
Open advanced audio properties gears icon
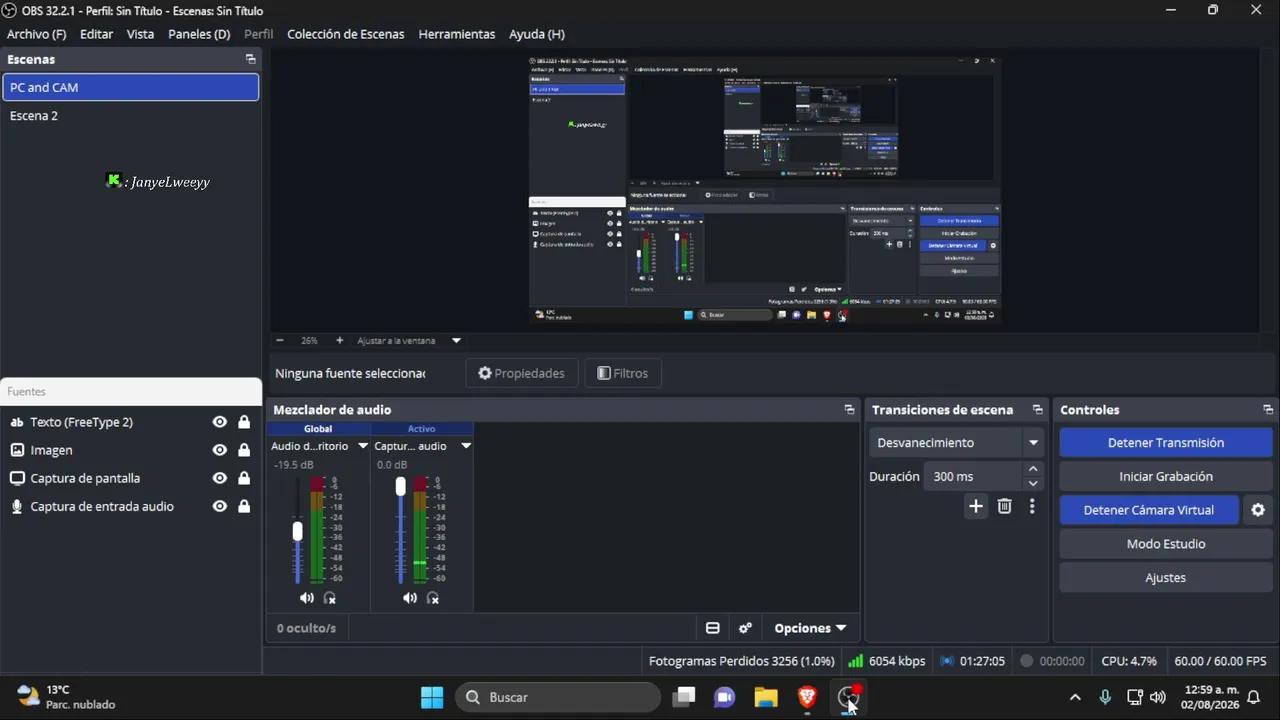(x=745, y=628)
